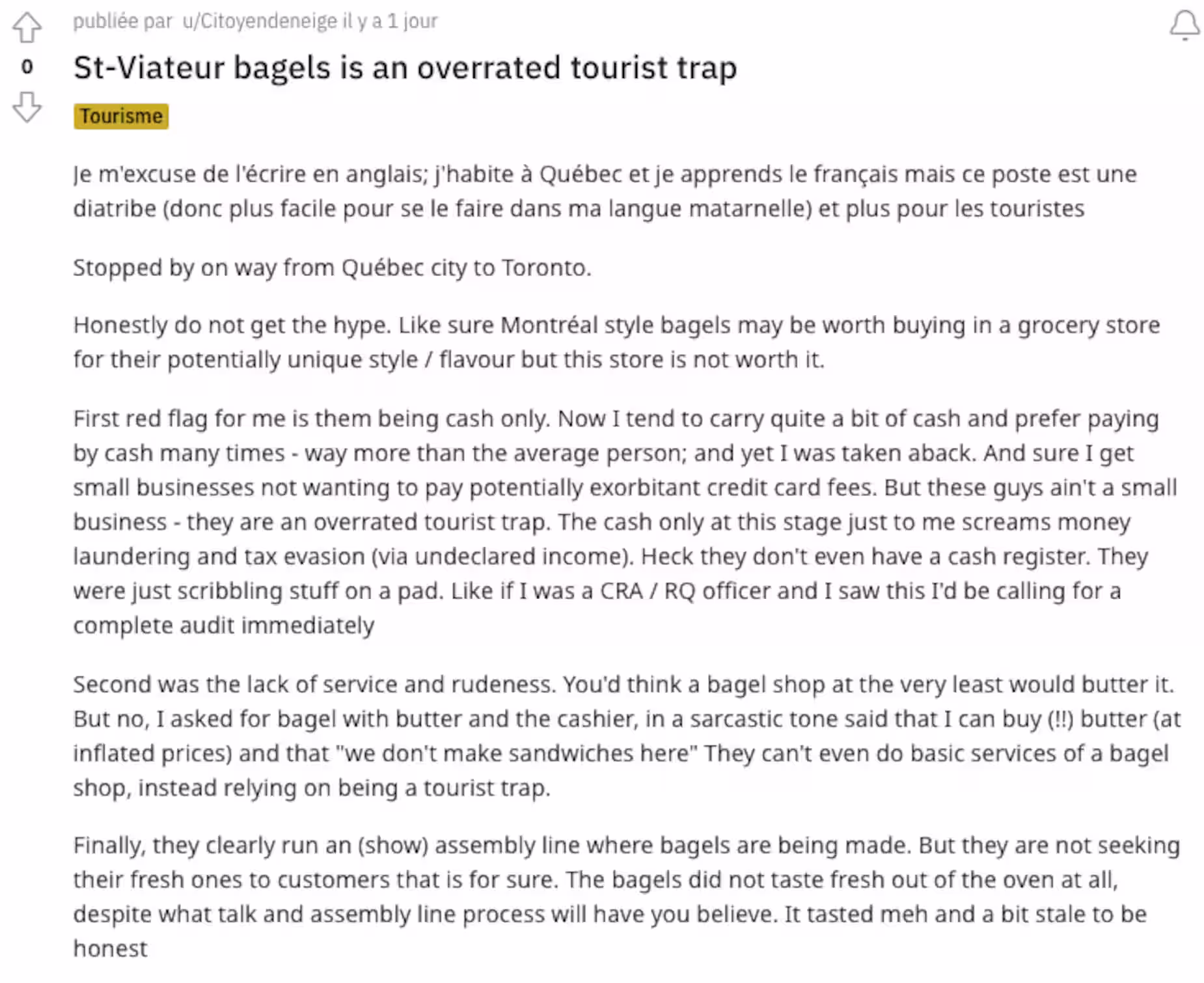The image size is (1204, 983).
Task: Toggle the notification bell for this post
Action: pos(1184,25)
